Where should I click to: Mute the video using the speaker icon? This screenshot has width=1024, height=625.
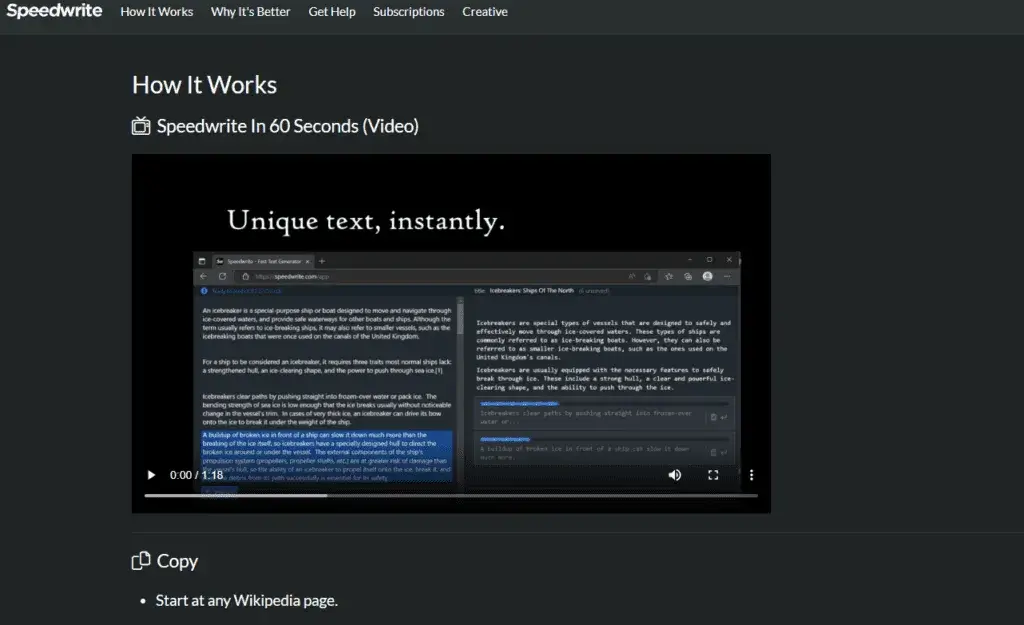(675, 475)
